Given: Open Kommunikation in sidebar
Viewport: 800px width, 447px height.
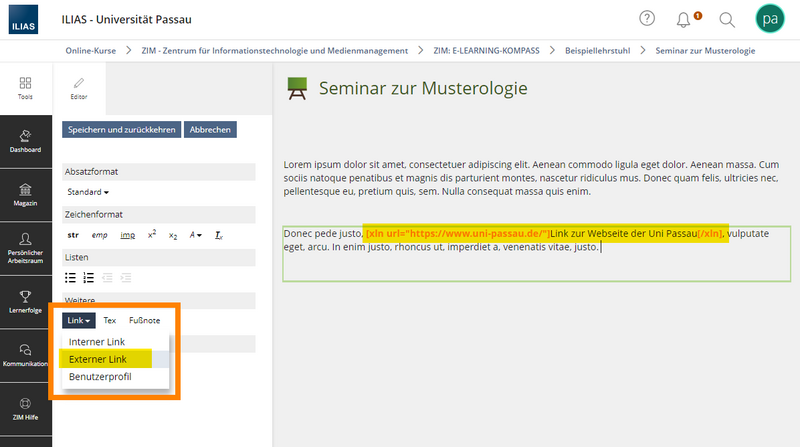Looking at the screenshot, I should tap(26, 356).
